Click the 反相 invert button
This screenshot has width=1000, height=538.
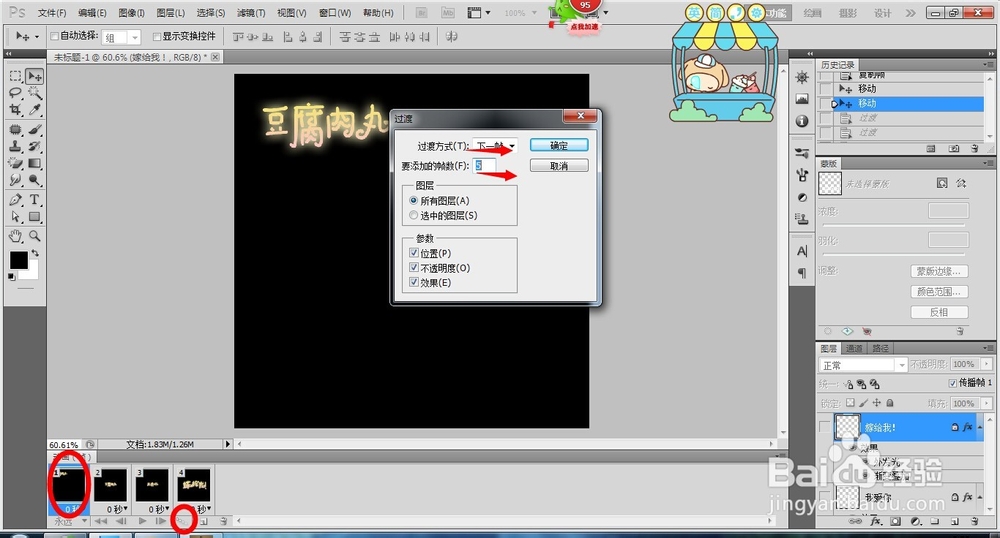939,312
